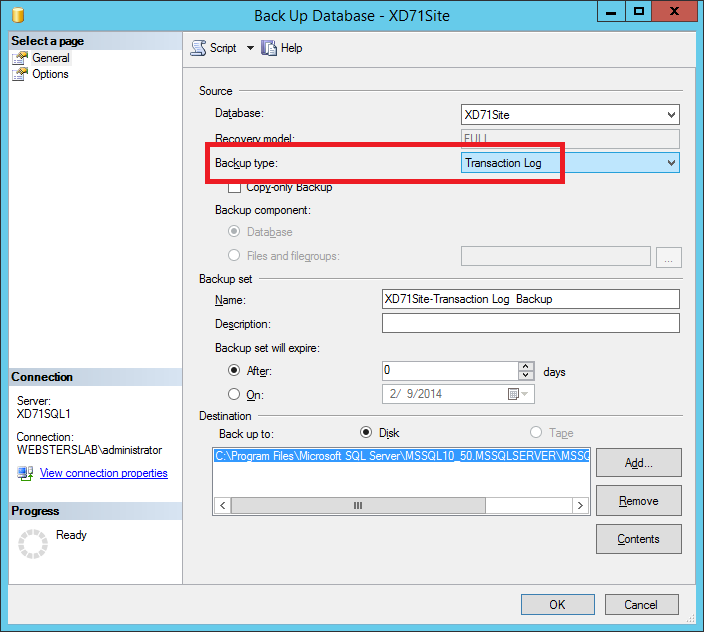704x632 pixels.
Task: Increase the expire-after days spinner
Action: (x=526, y=366)
